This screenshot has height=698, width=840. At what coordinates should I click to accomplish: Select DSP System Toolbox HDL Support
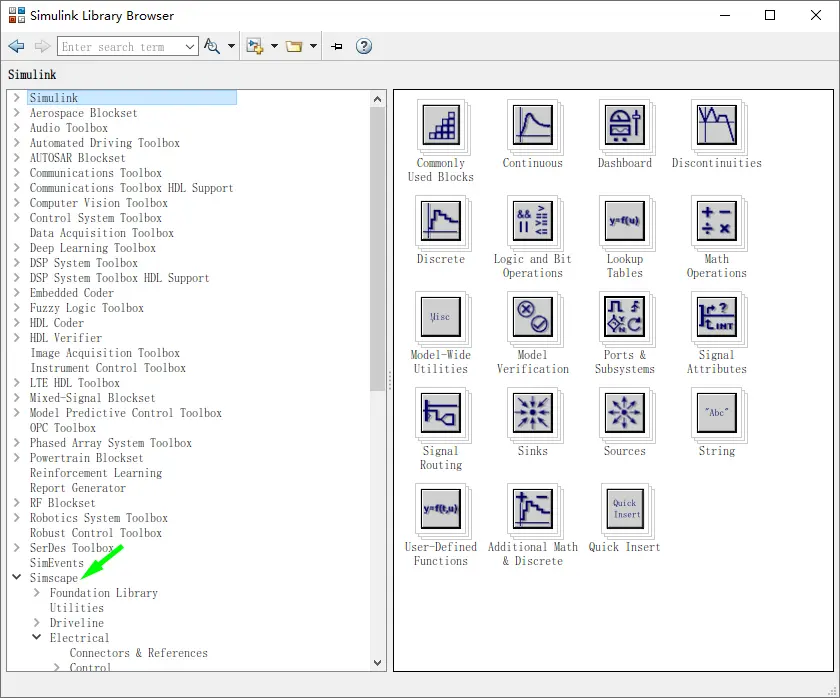(119, 278)
